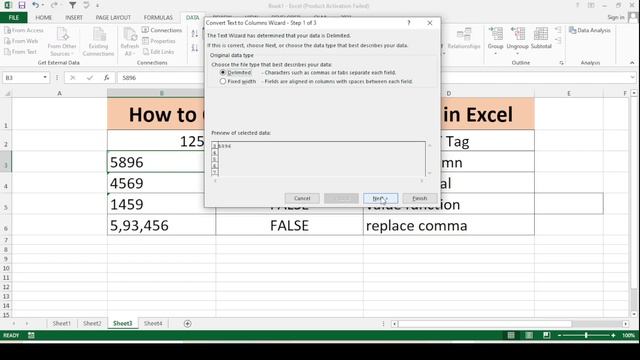The image size is (640, 360).
Task: Select cell containing replace comma
Action: tap(449, 225)
